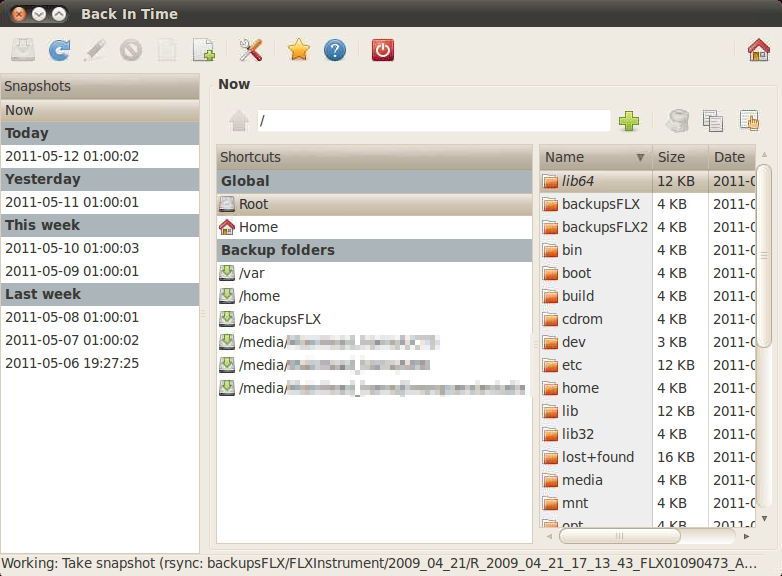Refresh the snapshots list
The image size is (782, 576).
click(60, 50)
